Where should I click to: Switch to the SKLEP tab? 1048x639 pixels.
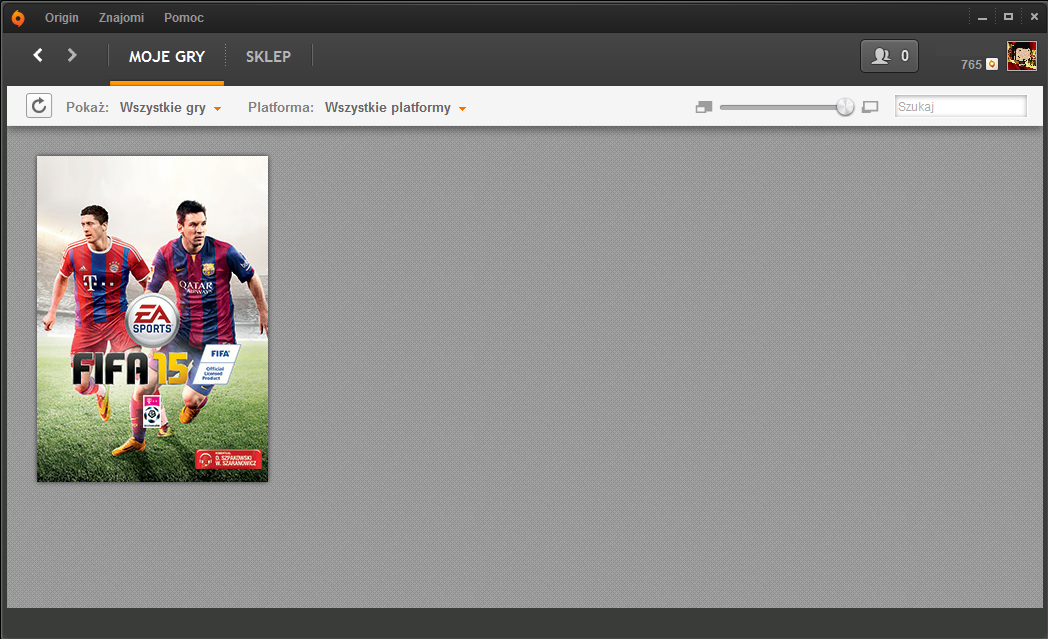(x=268, y=57)
